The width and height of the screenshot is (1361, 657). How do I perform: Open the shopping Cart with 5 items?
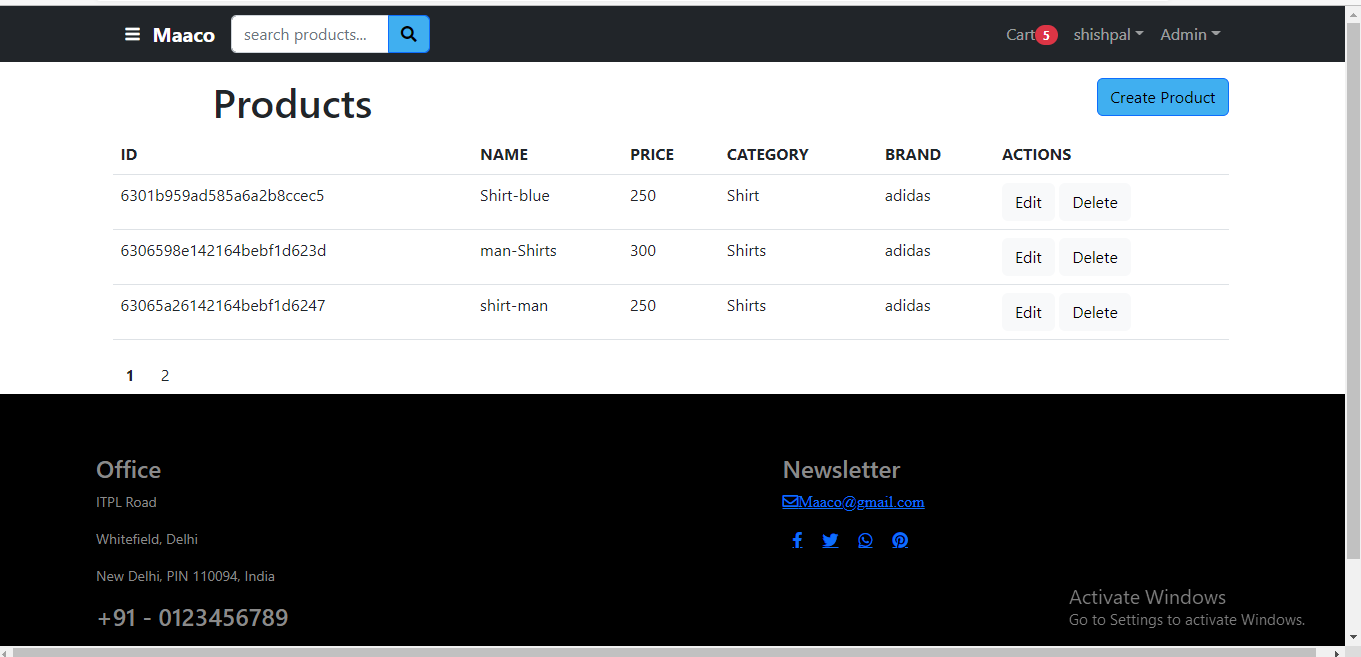click(1021, 34)
